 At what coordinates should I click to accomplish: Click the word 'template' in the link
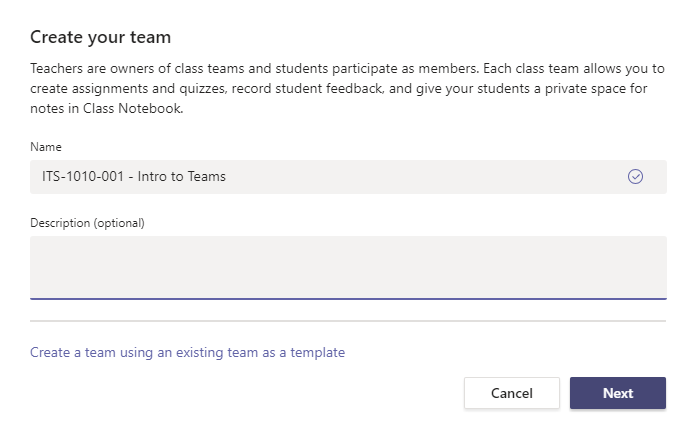(316, 352)
